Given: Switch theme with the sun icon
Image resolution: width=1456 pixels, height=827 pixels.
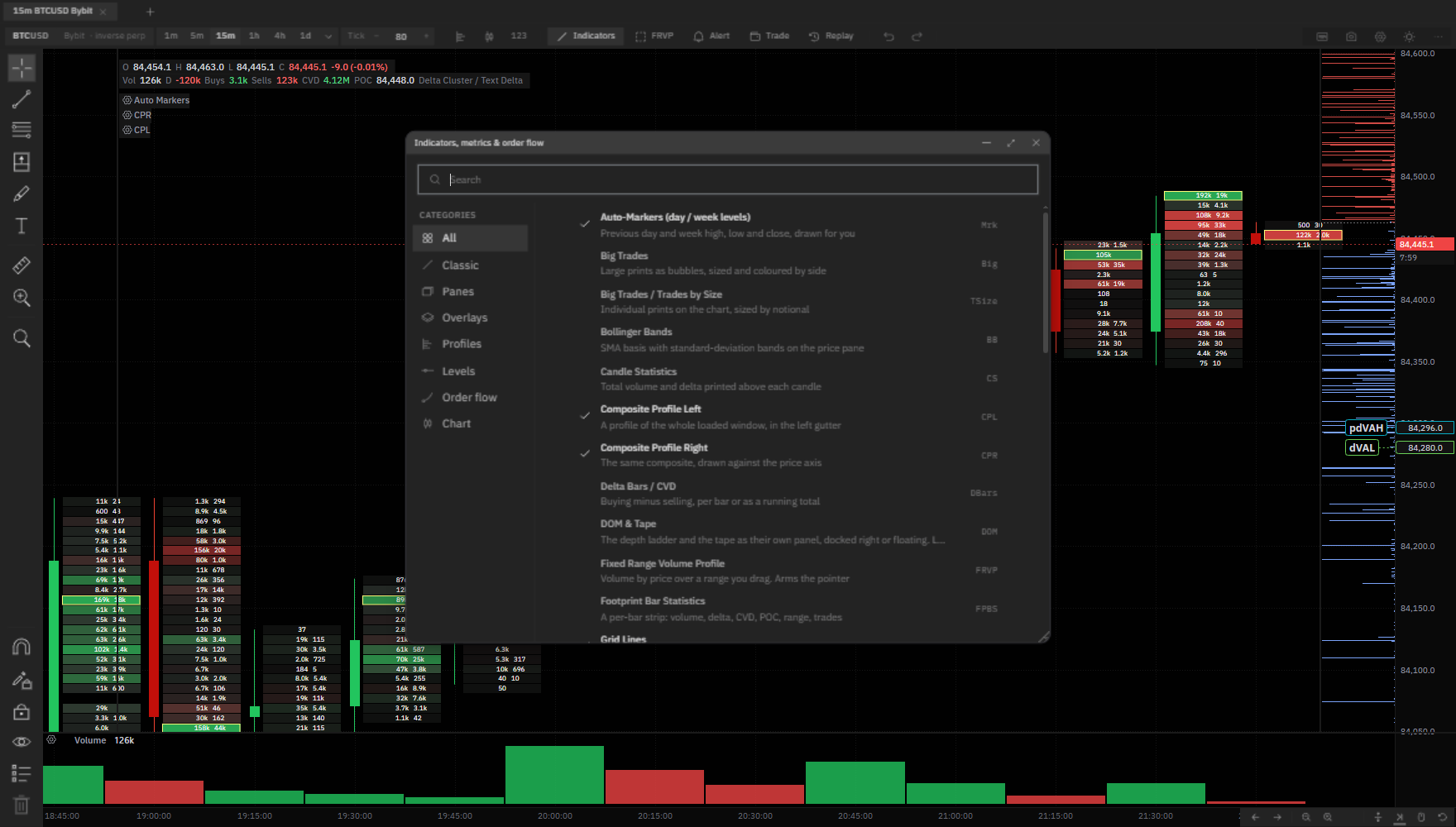Looking at the screenshot, I should tap(1409, 36).
